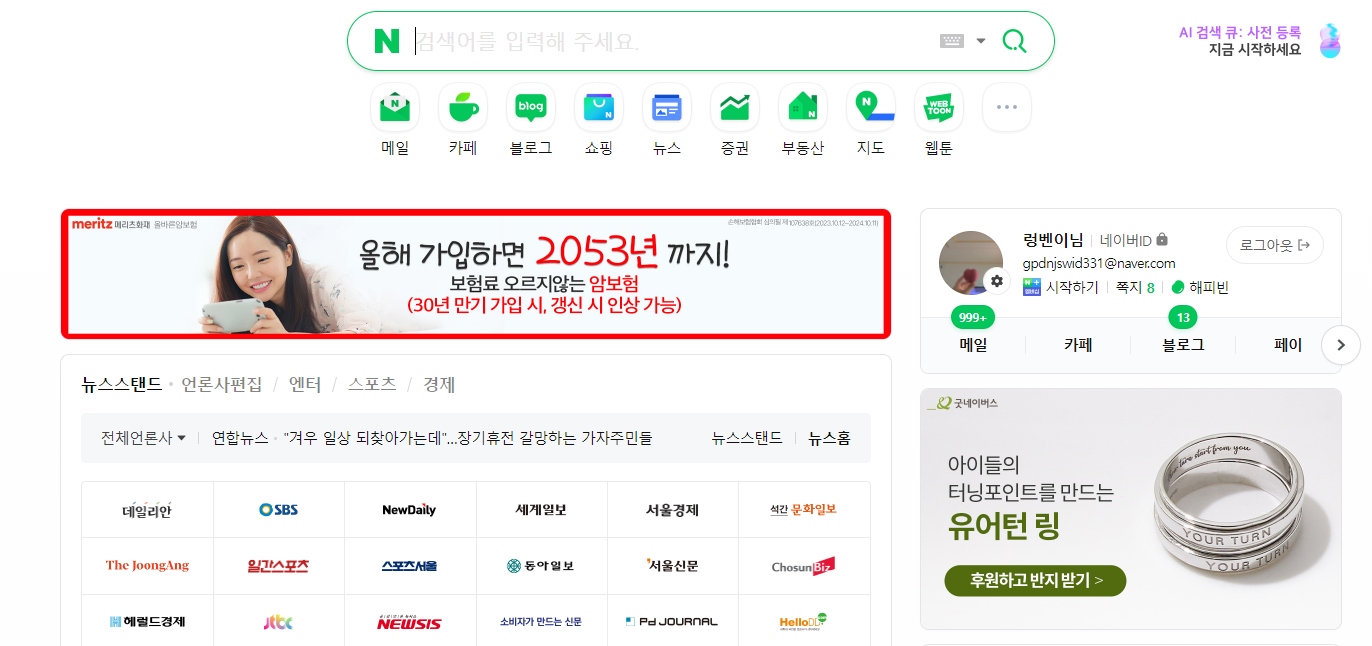
Task: Switch to the 스포츠 tab
Action: tap(372, 385)
